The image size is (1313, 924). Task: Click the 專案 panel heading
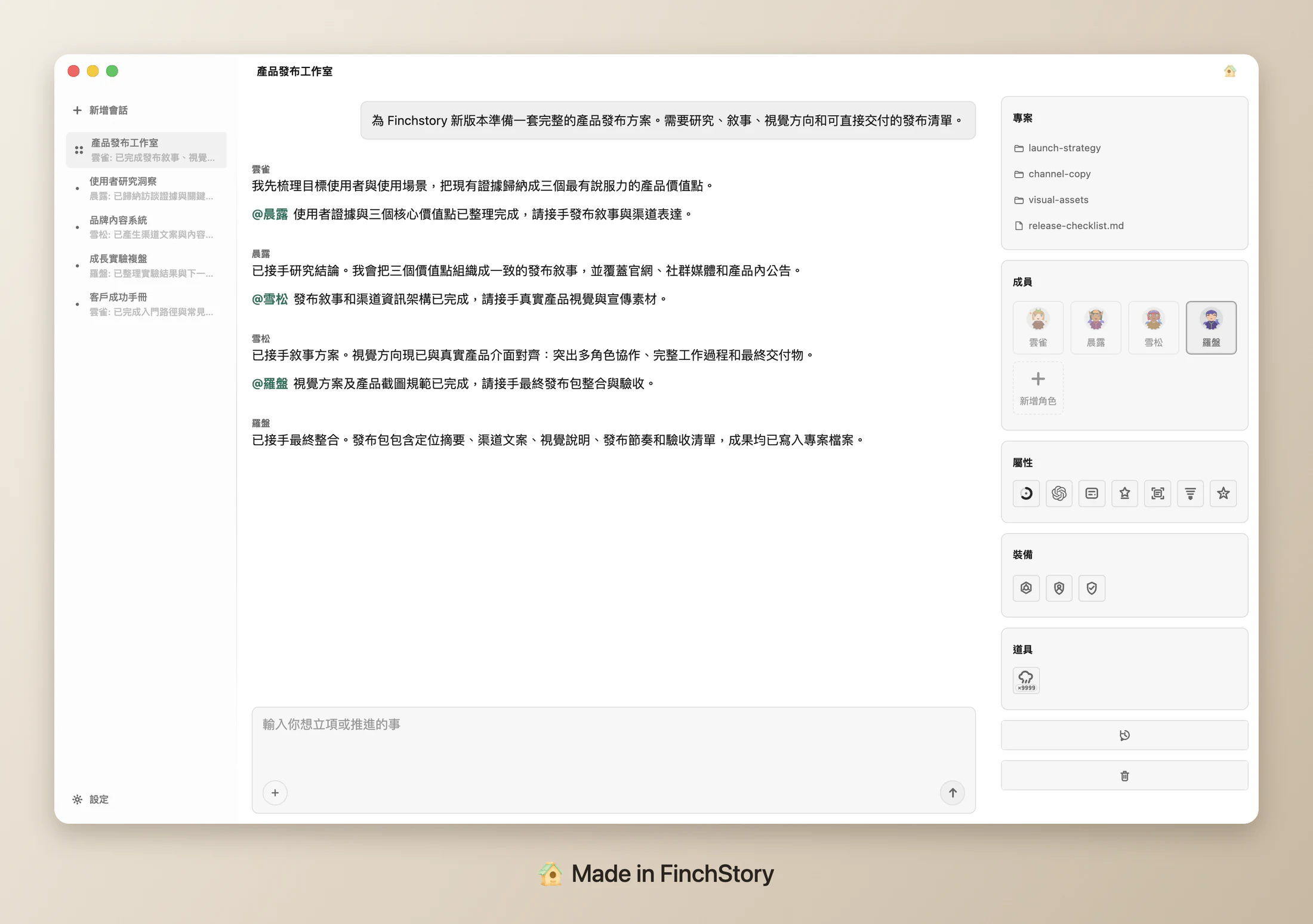pos(1022,118)
